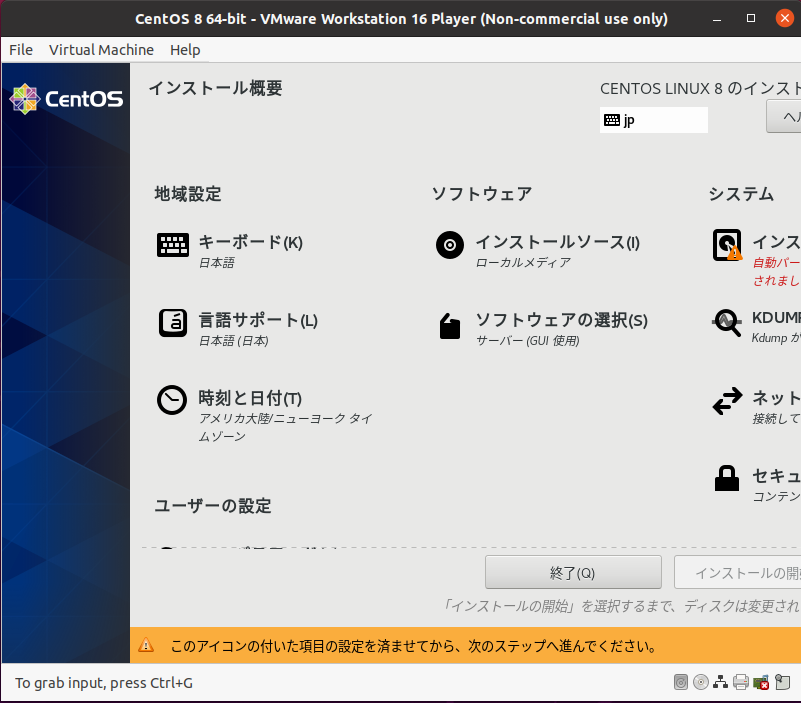Open security policy padlock icon

click(727, 478)
